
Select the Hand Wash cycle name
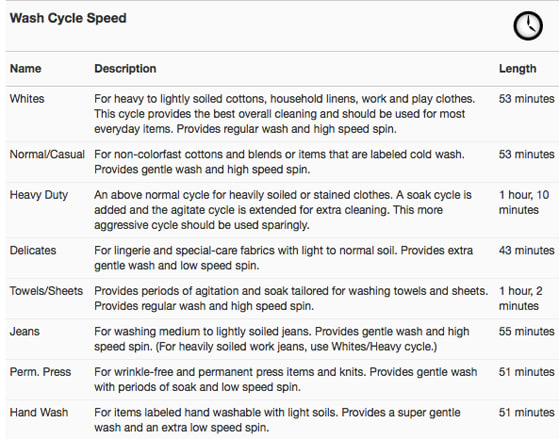(x=39, y=412)
